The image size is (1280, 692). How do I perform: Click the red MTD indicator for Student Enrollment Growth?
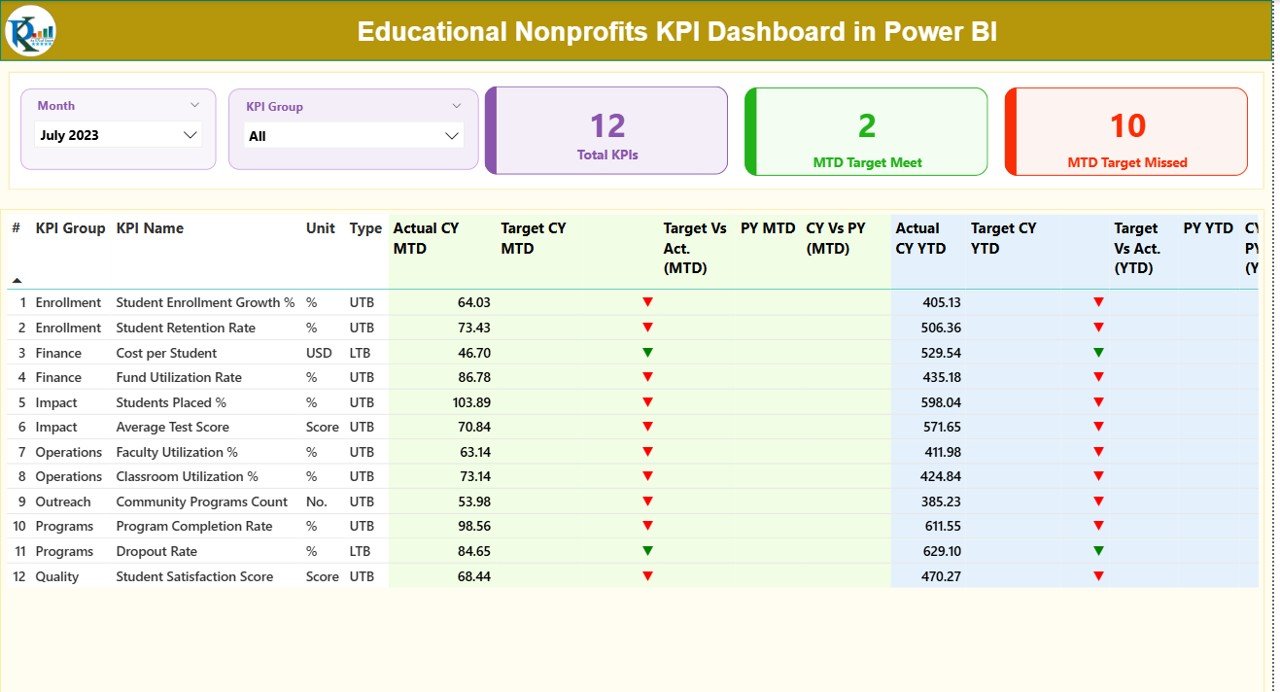click(x=648, y=302)
